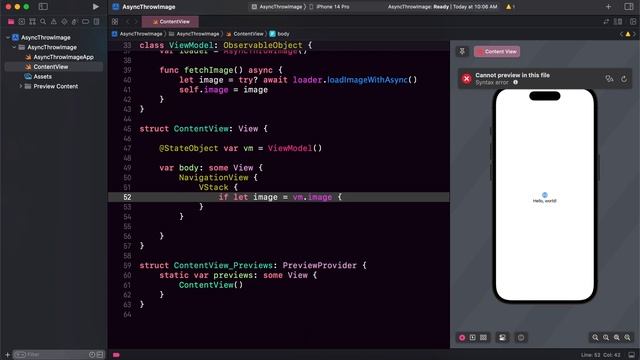Select the ContentView editor tab

click(x=171, y=21)
